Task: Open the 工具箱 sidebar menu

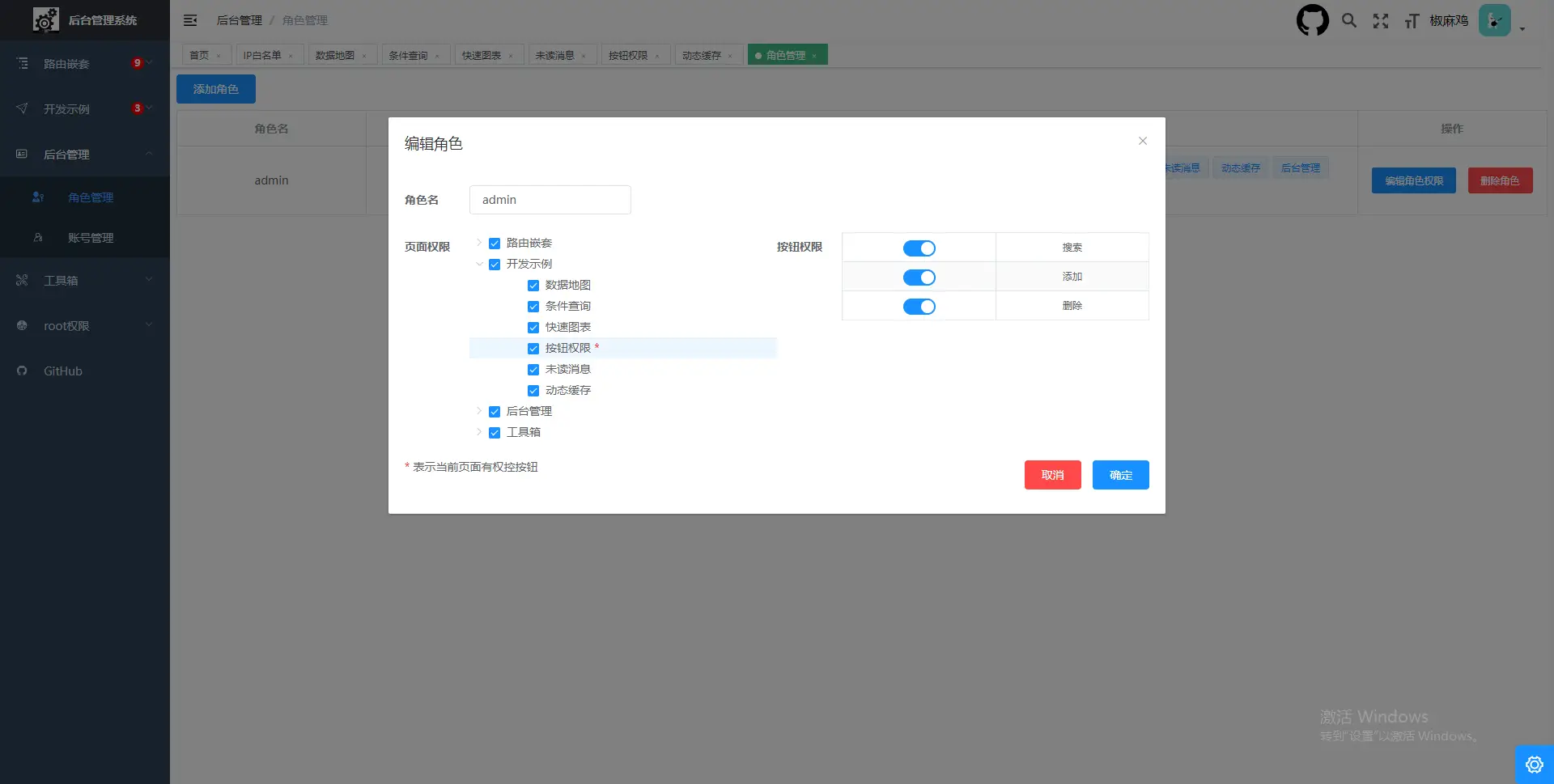Action: 84,281
